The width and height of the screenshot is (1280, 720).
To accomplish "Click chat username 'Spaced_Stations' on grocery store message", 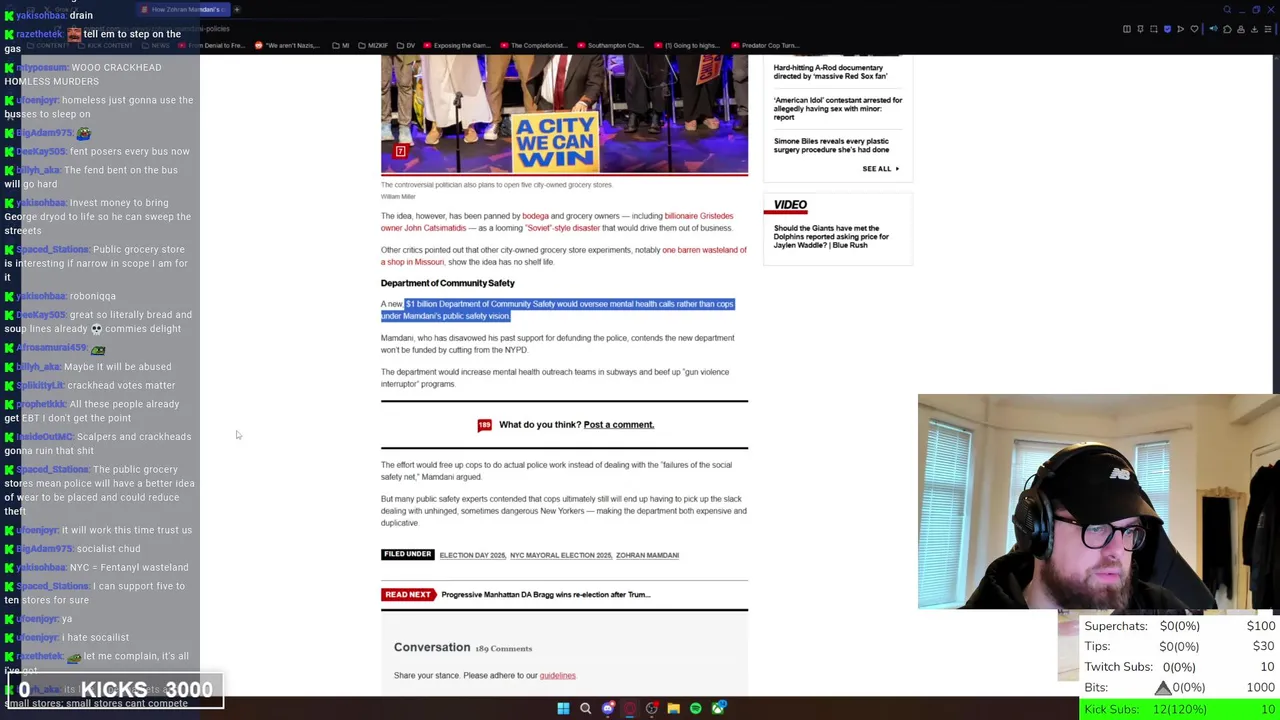I will point(52,249).
